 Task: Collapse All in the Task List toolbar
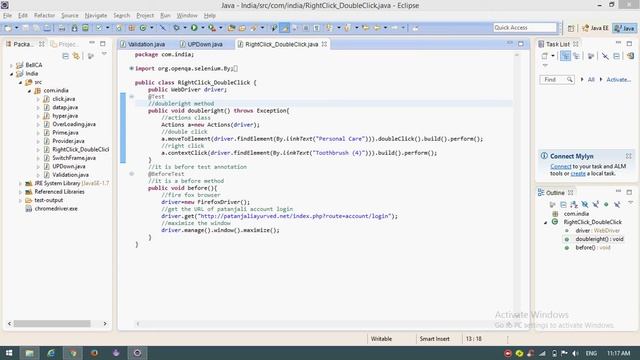[x=616, y=56]
